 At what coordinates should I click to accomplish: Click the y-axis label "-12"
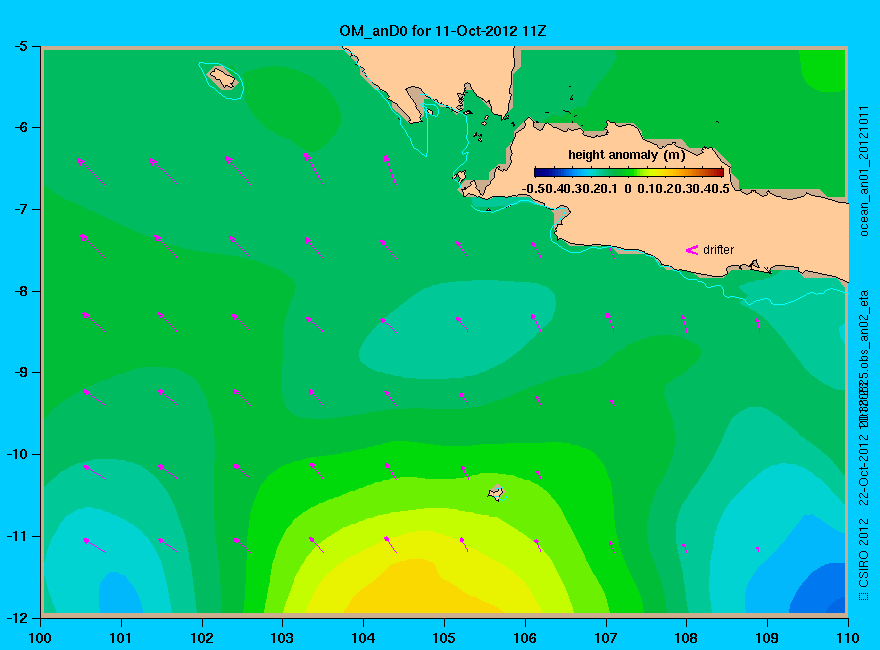[17, 618]
